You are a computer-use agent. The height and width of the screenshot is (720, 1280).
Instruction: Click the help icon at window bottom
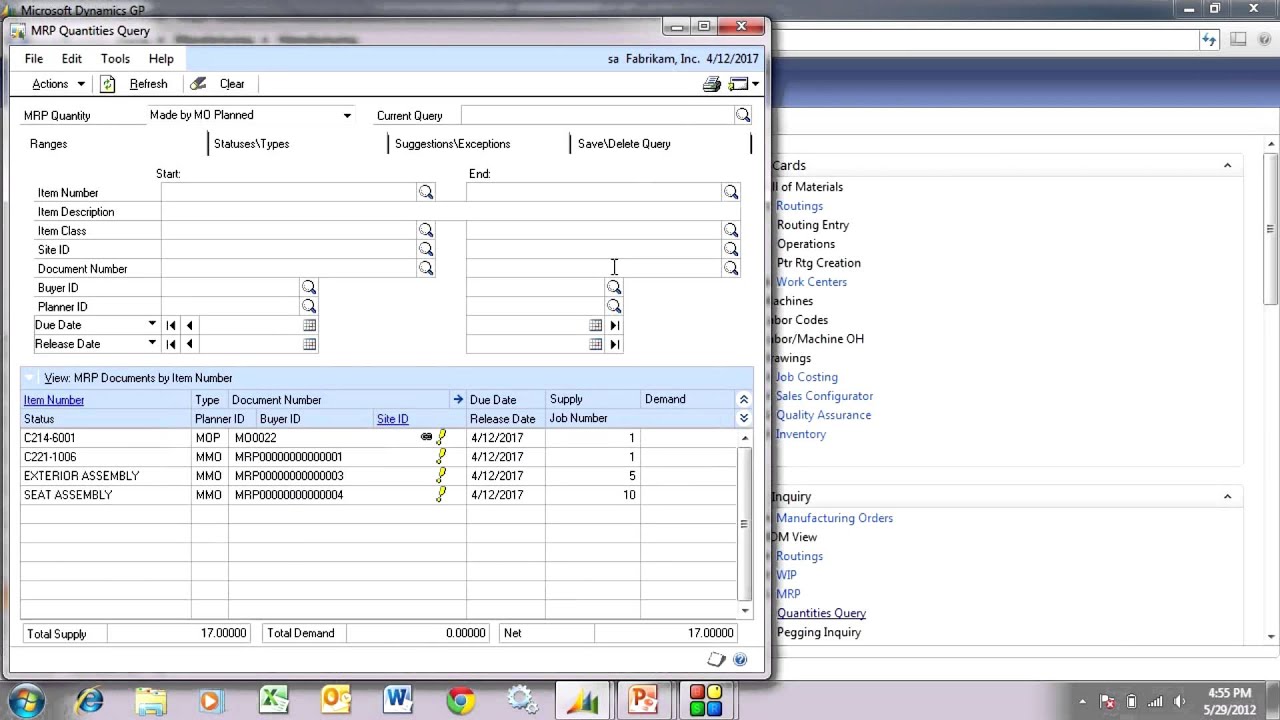[x=740, y=659]
